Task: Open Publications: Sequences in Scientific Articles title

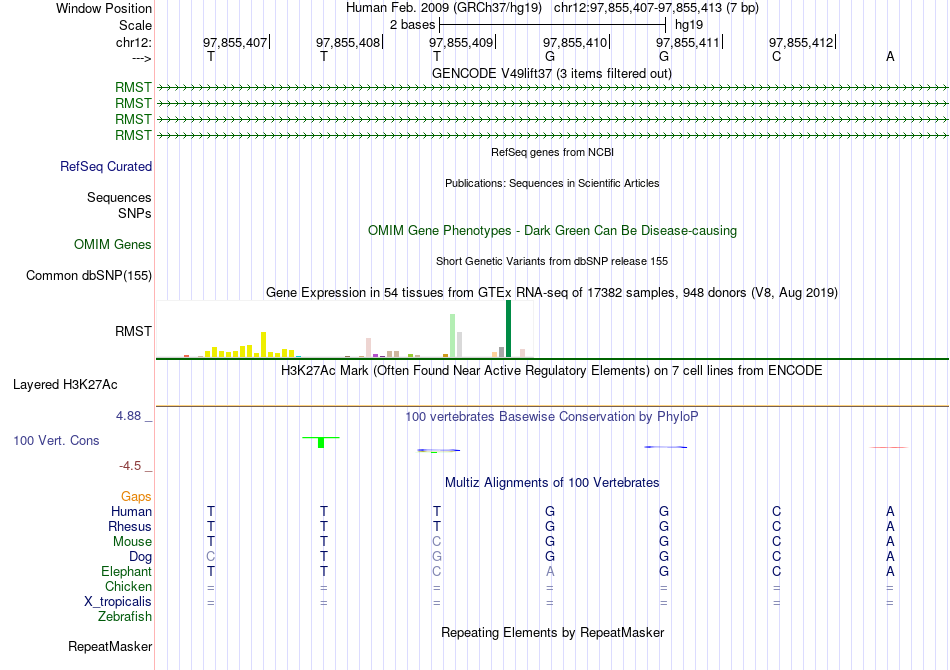Action: tap(552, 183)
